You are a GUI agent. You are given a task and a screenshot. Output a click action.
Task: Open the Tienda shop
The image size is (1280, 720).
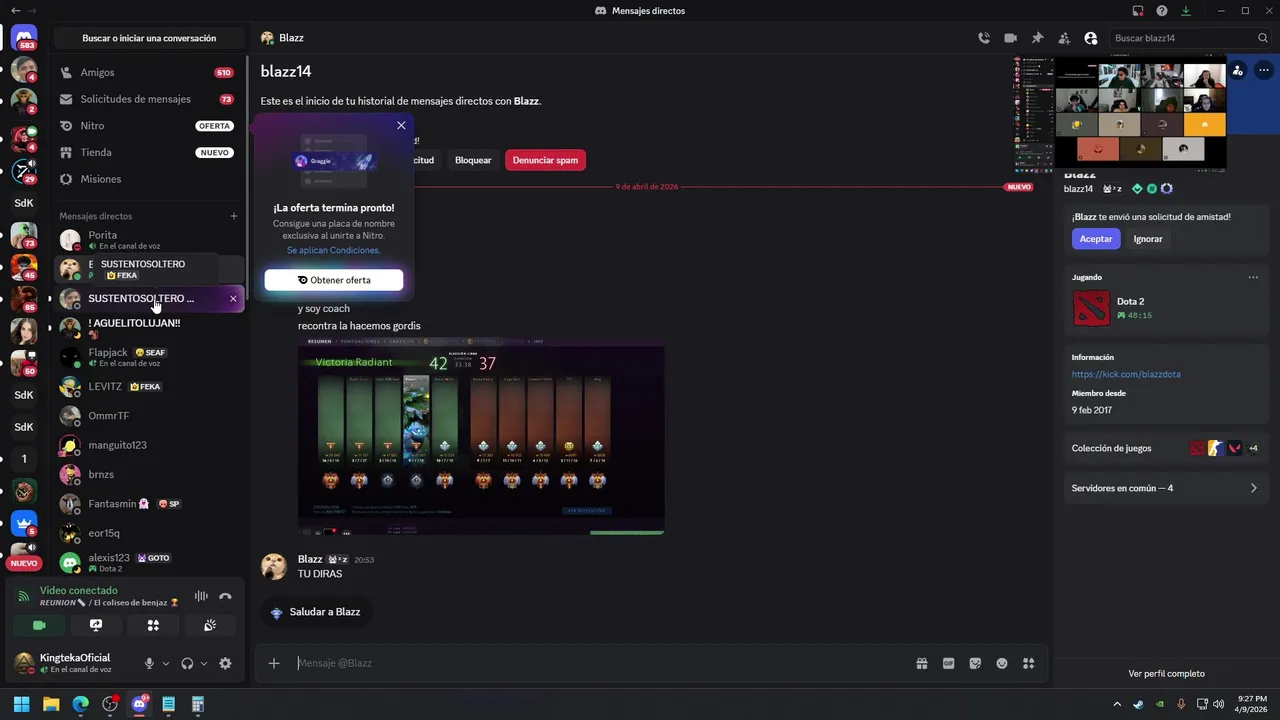(x=146, y=152)
